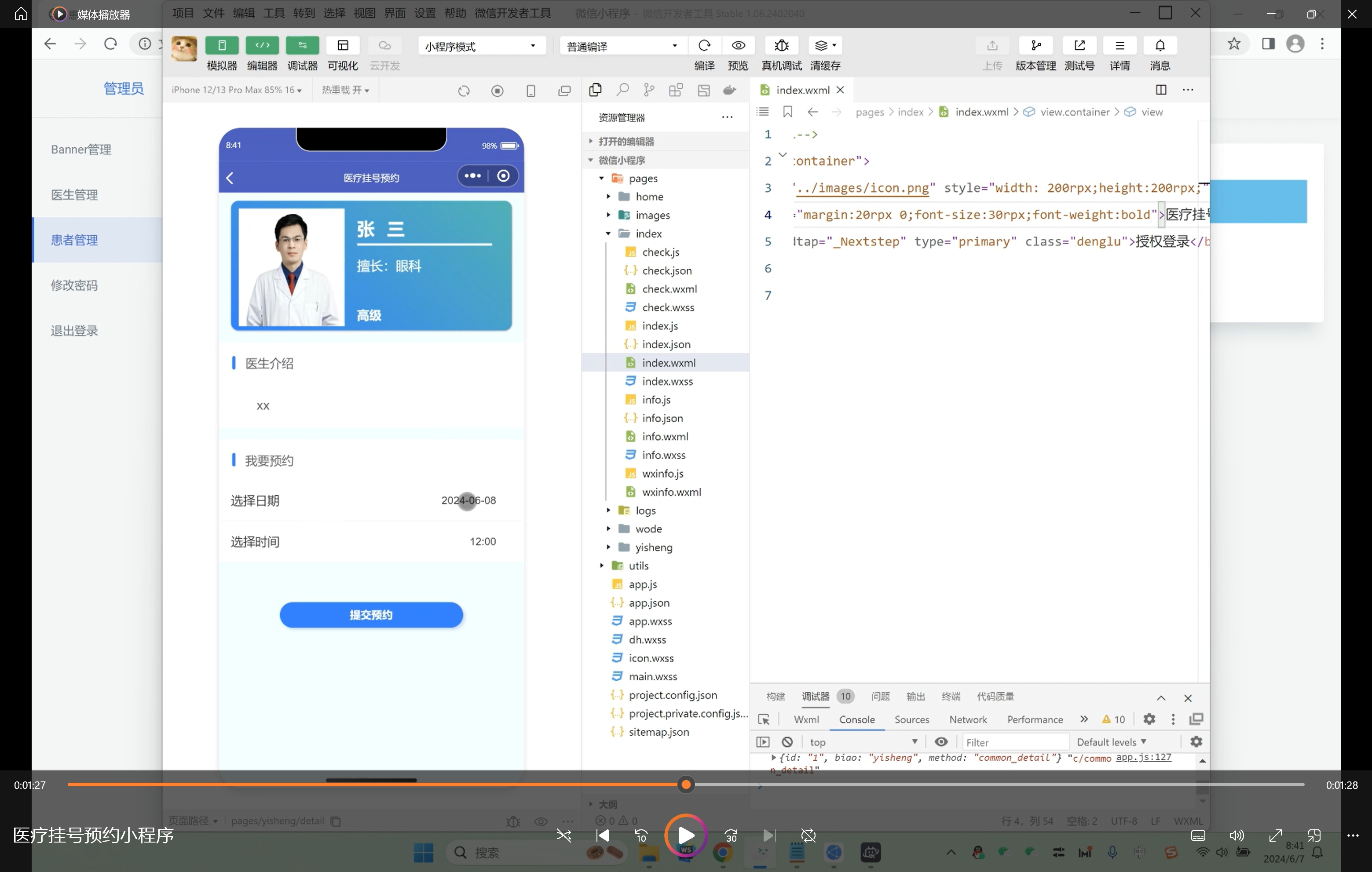The height and width of the screenshot is (872, 1372).
Task: Open the 工具 menu
Action: click(x=274, y=13)
